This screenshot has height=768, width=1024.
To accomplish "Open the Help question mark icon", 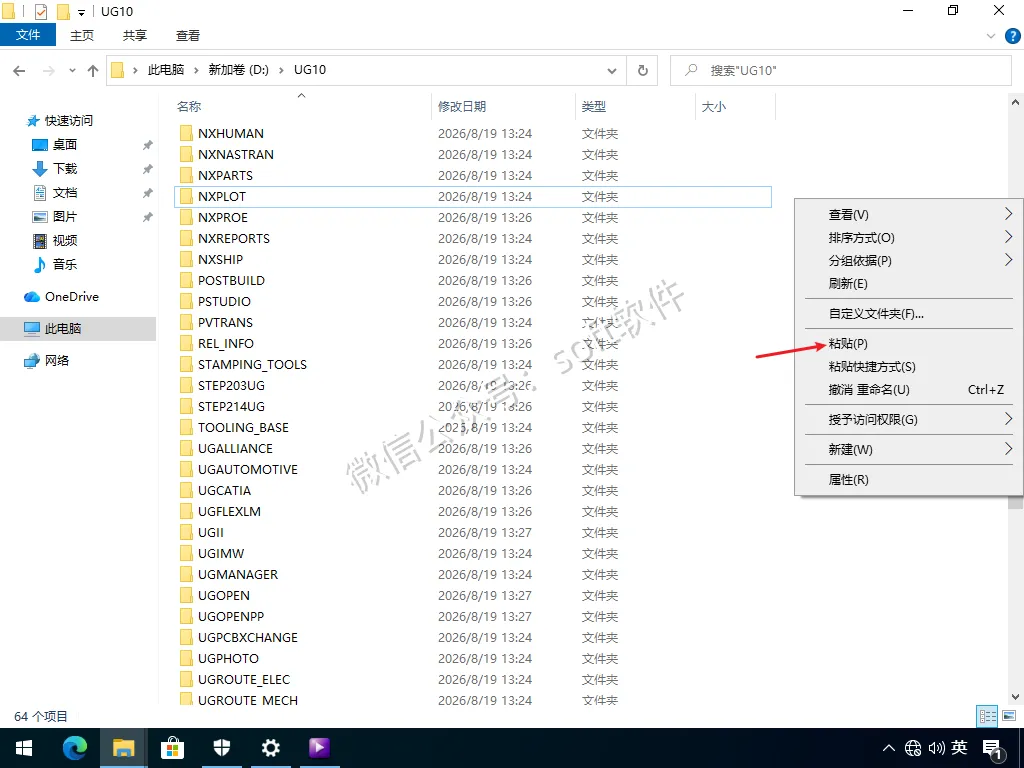I will pos(1012,36).
